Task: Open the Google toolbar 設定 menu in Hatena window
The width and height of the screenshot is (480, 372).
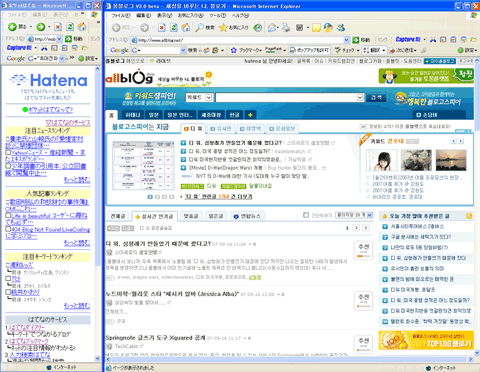Action: [x=89, y=58]
